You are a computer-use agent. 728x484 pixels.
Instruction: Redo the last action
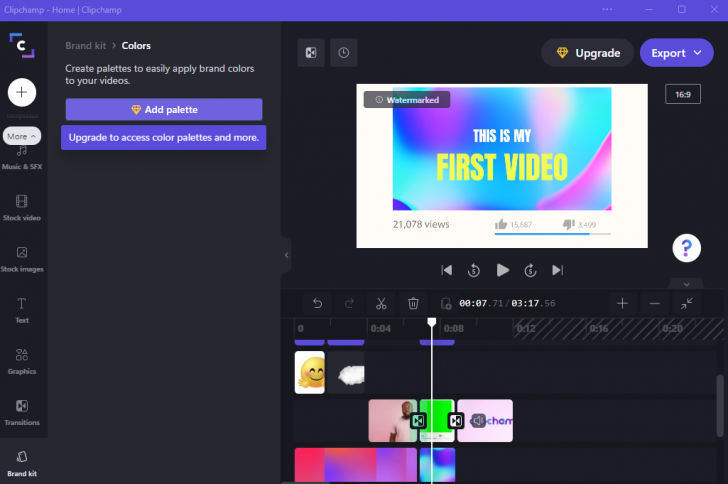349,304
